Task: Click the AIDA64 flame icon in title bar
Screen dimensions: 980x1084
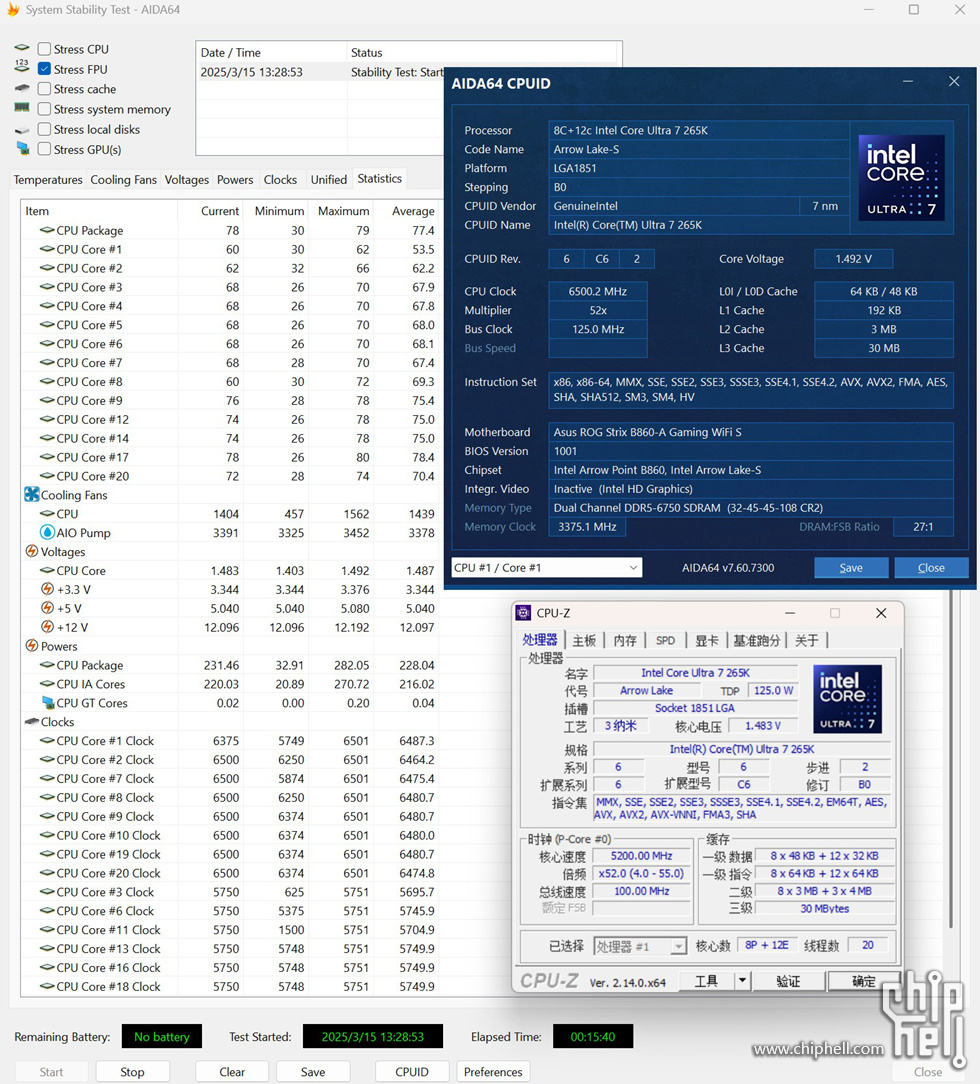Action: click(12, 9)
